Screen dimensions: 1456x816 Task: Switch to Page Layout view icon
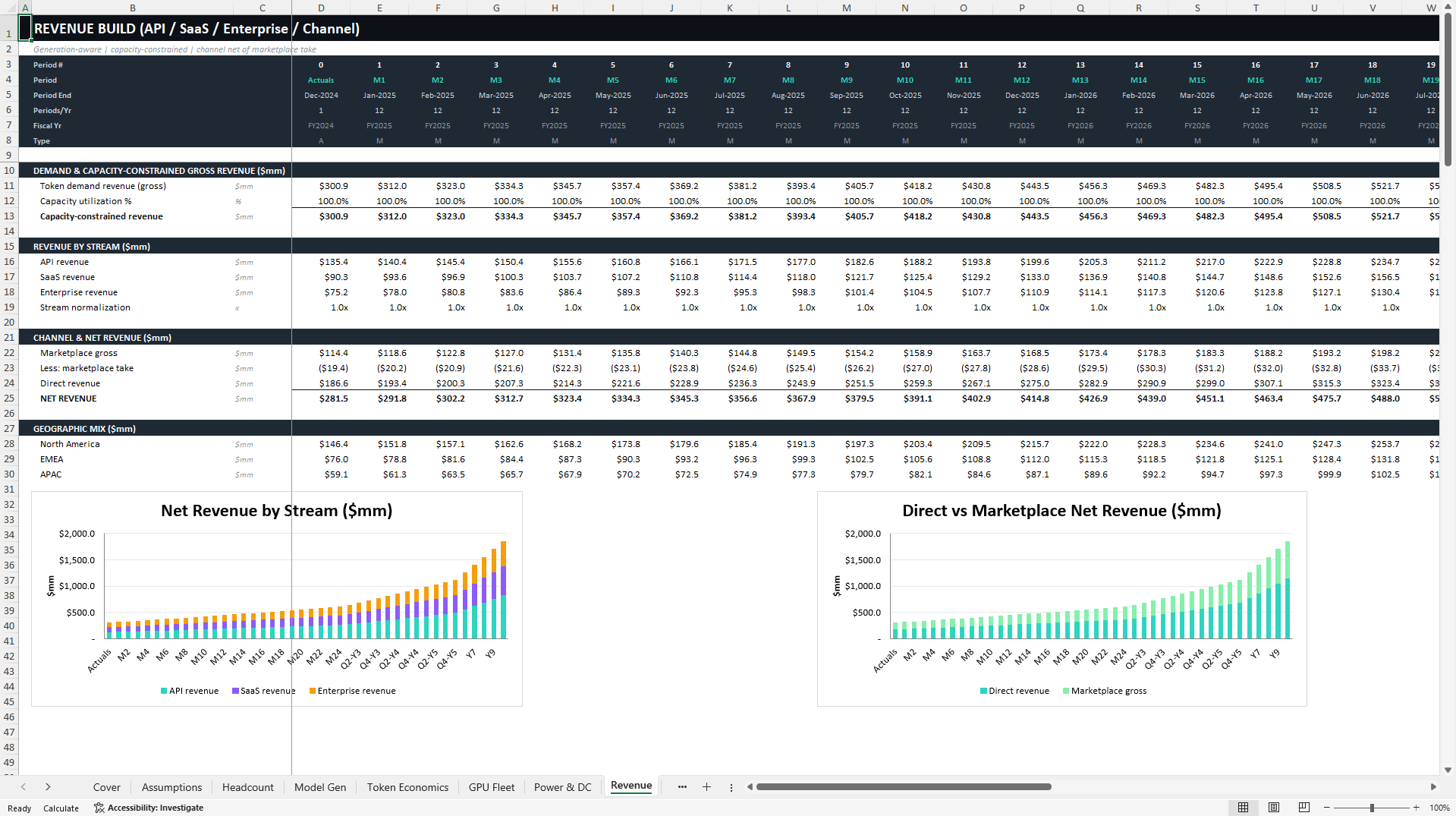point(1274,808)
